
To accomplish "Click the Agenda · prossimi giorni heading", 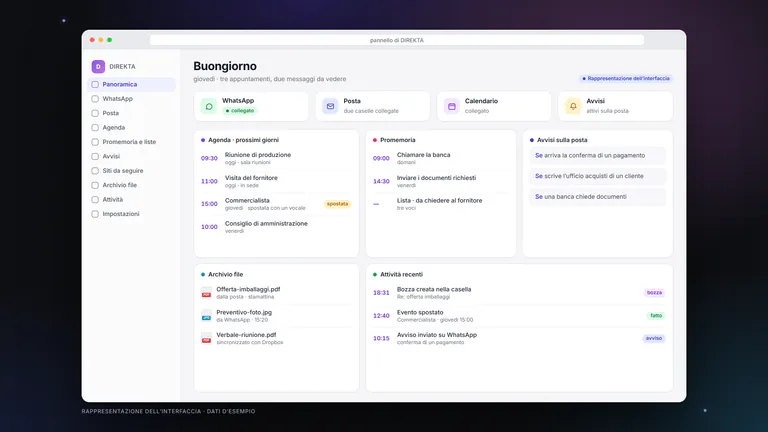I will point(243,140).
